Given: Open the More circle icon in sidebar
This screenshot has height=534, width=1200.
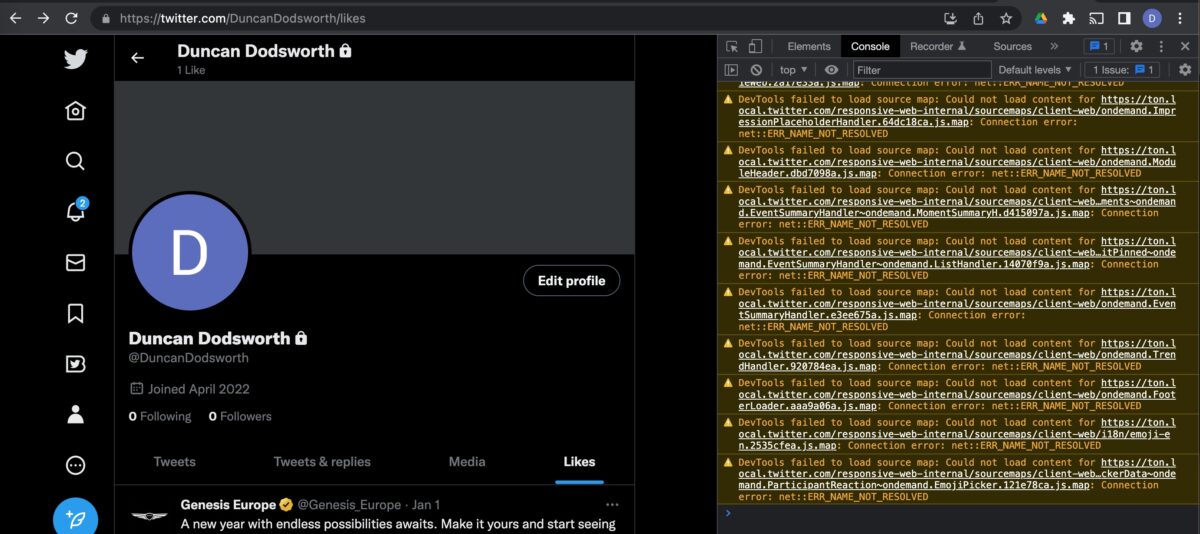Looking at the screenshot, I should point(75,465).
